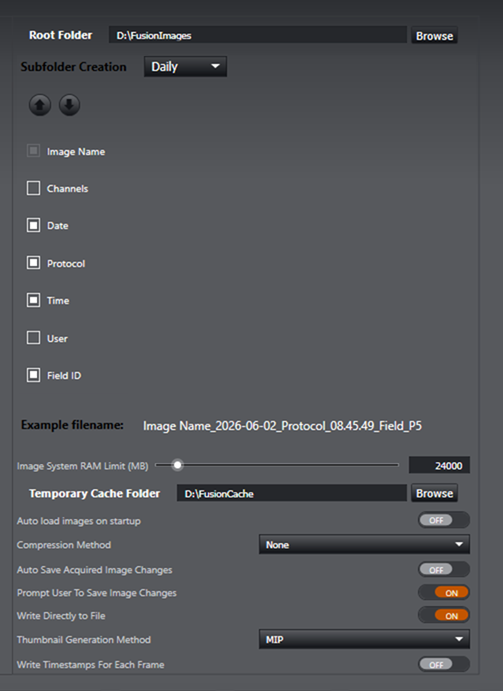Open the Thumbnail Generation Method dropdown
503x691 pixels.
pyautogui.click(x=364, y=639)
